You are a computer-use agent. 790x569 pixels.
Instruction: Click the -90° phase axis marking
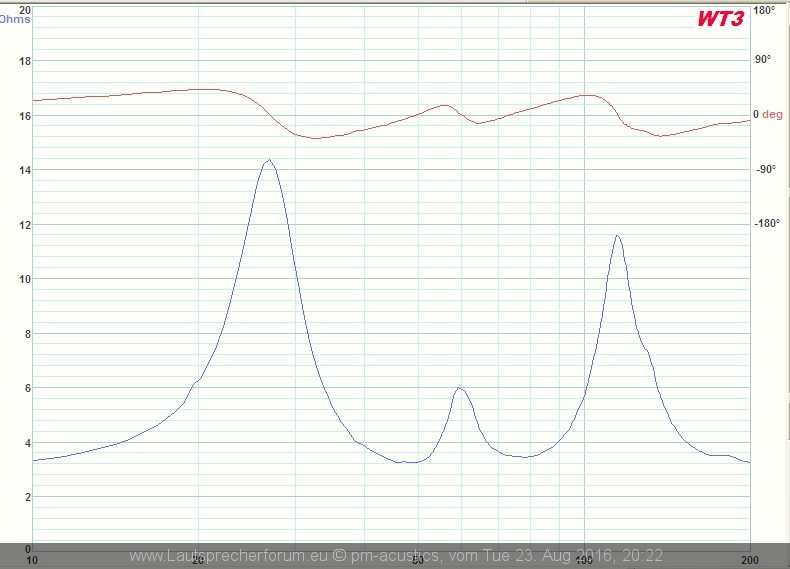click(x=764, y=169)
